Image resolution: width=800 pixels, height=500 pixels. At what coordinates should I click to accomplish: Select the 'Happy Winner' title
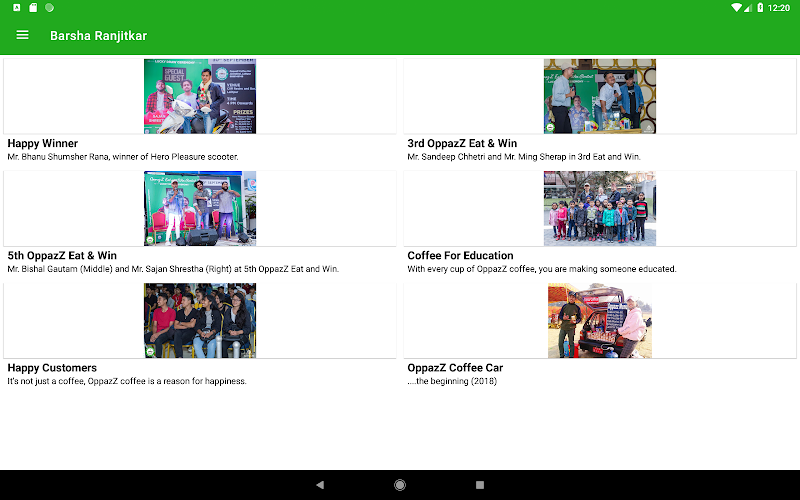click(x=43, y=143)
